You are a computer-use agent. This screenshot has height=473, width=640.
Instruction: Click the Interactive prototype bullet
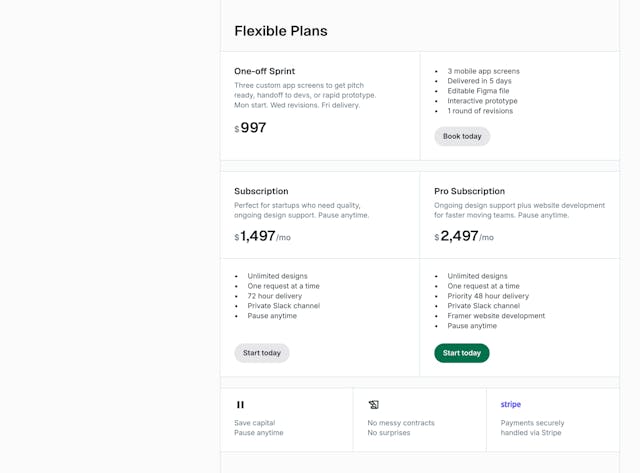coord(482,101)
